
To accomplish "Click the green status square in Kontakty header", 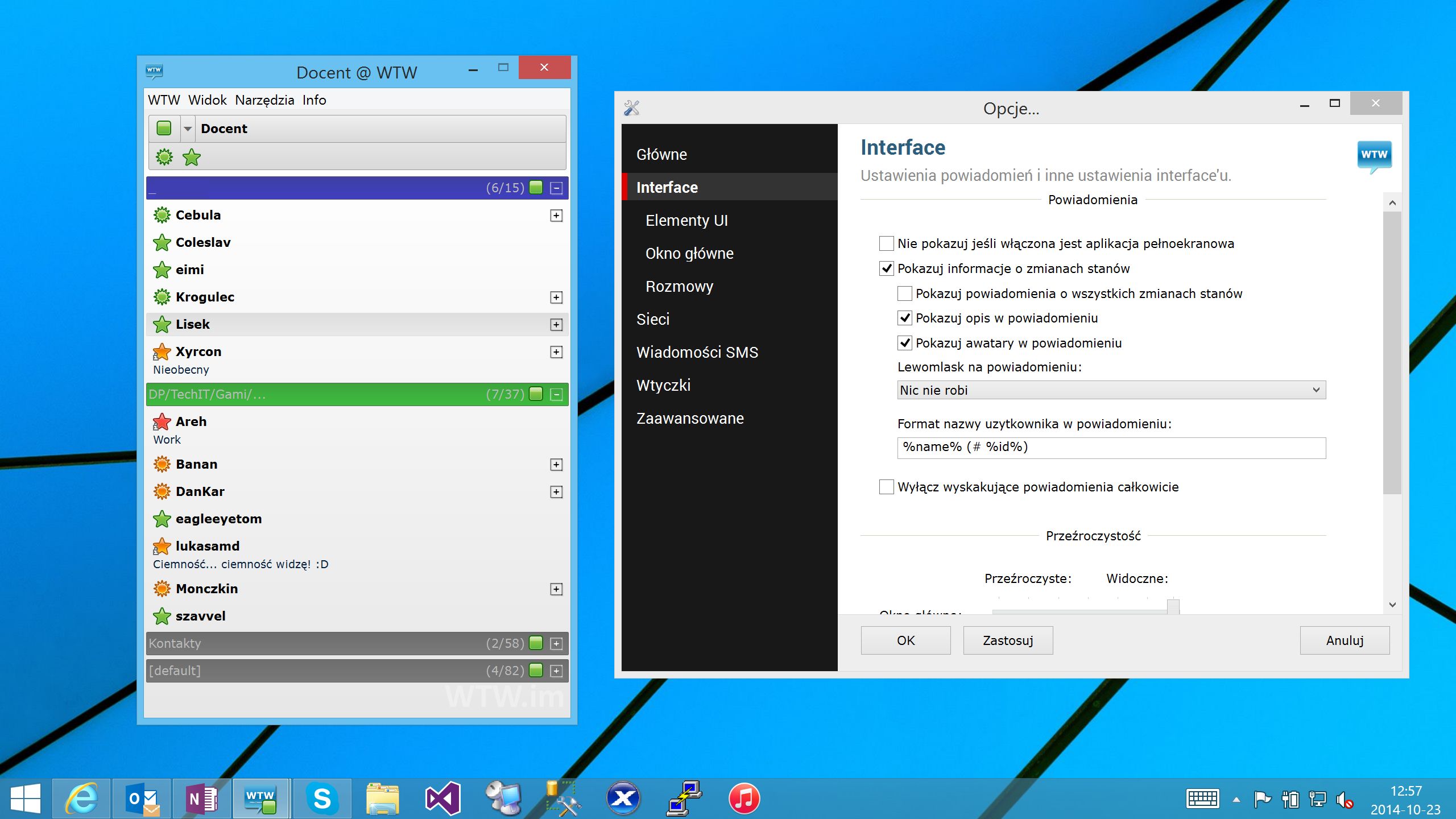I will pyautogui.click(x=536, y=643).
